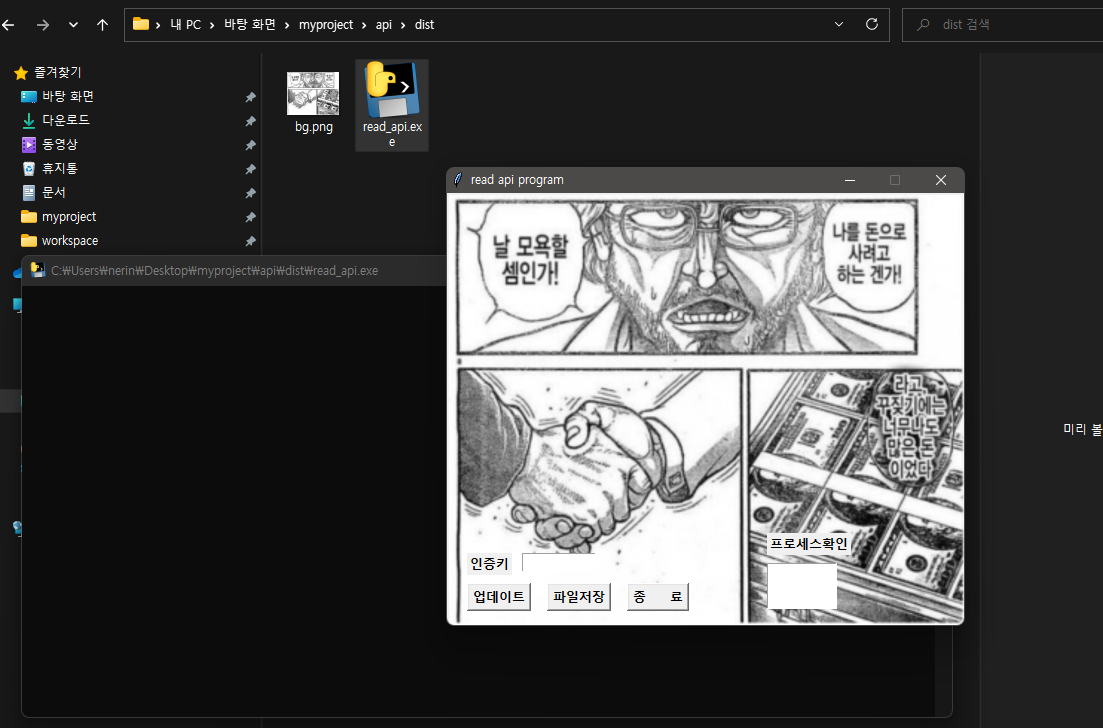Minimize read api program window
The image size is (1103, 728).
[x=850, y=180]
